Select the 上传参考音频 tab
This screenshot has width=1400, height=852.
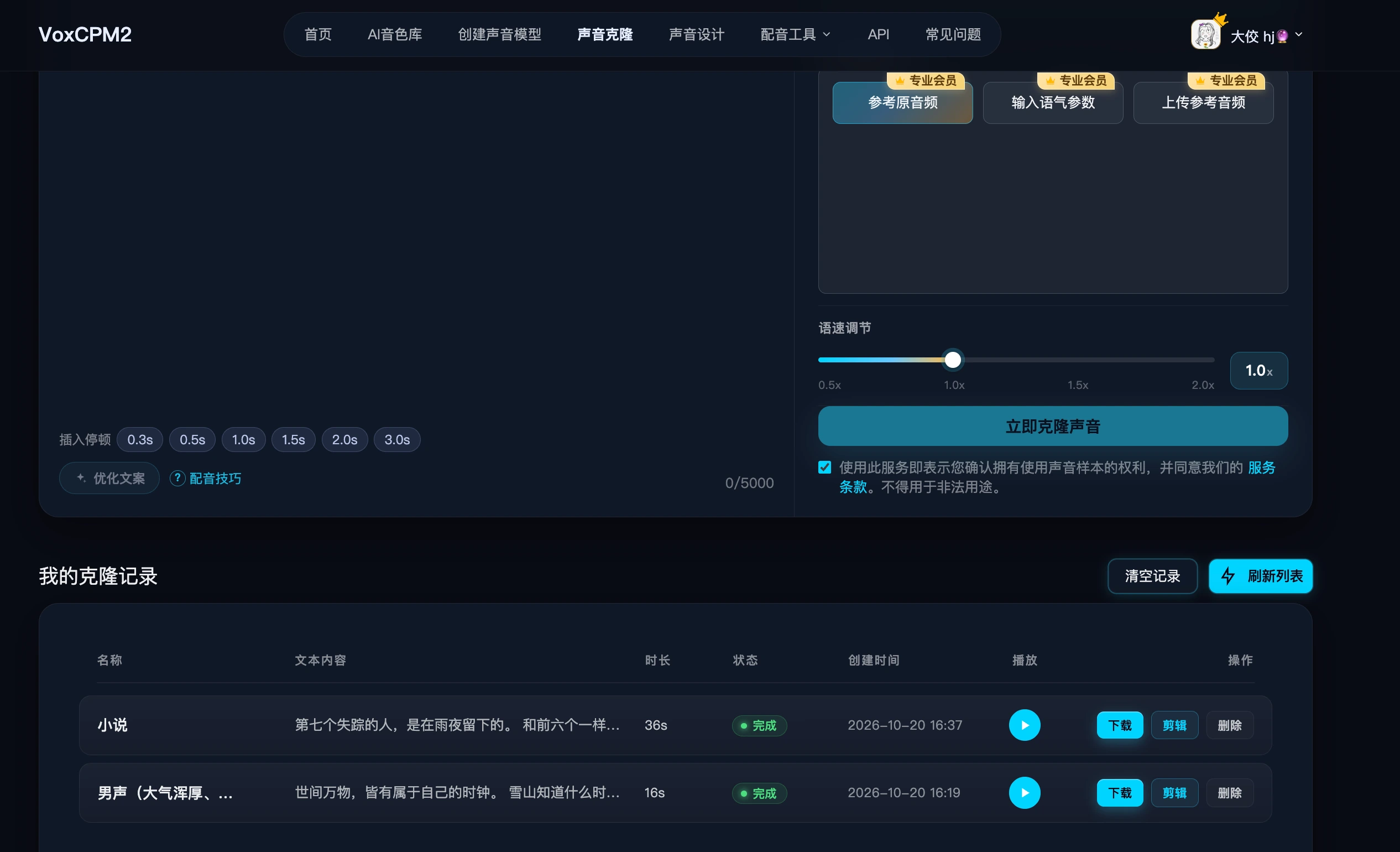[x=1203, y=103]
